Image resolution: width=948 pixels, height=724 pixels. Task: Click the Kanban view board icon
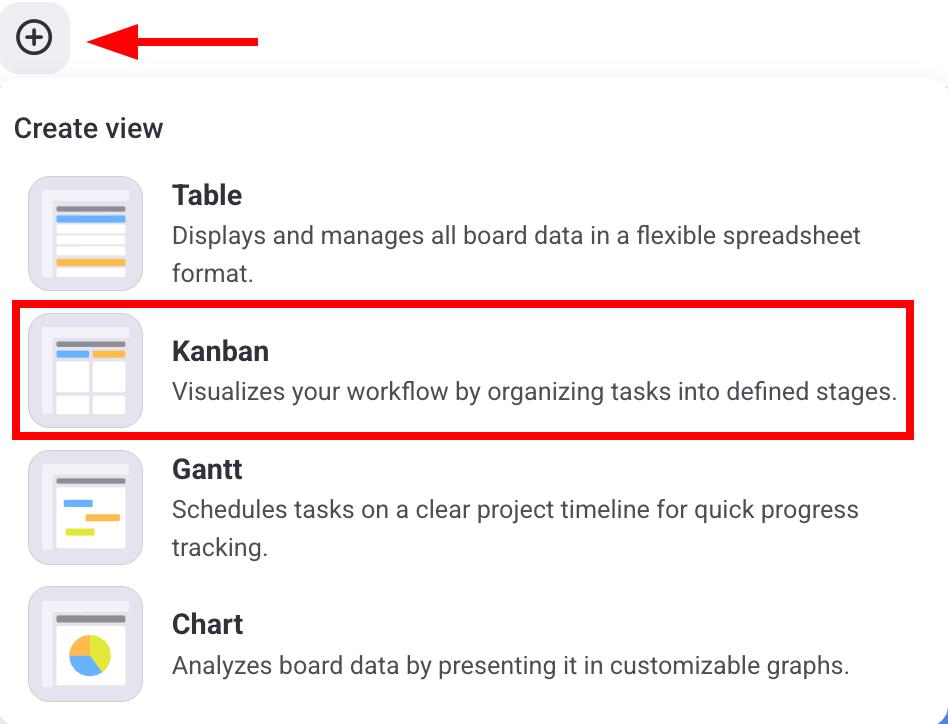[86, 370]
